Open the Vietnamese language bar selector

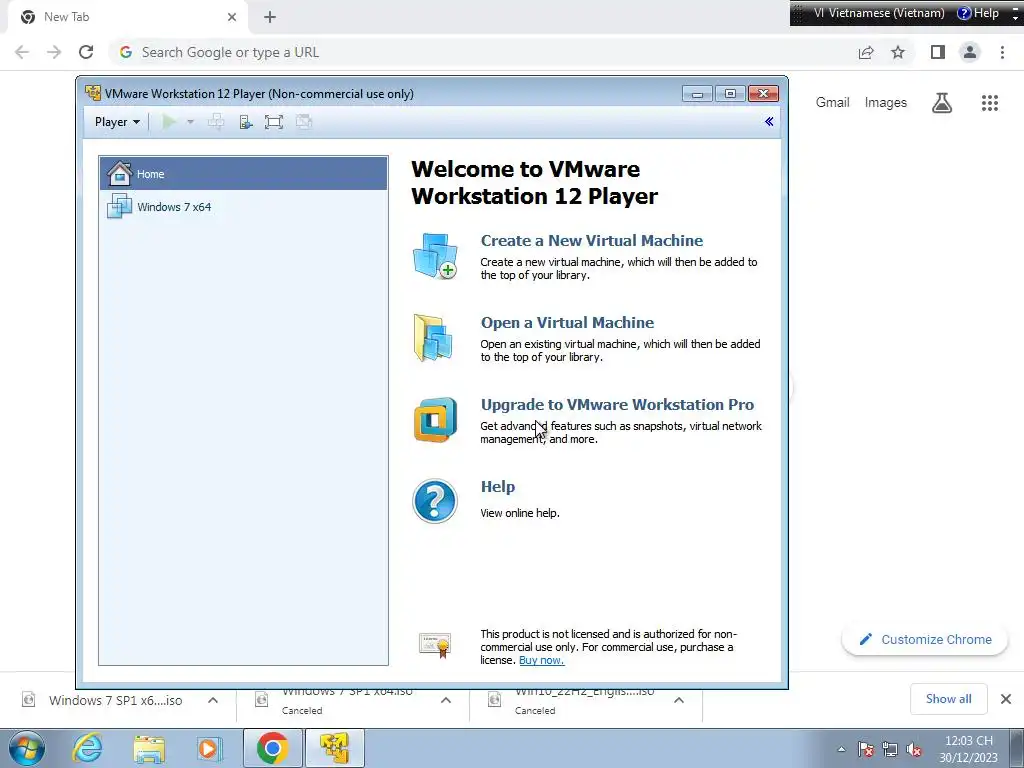(x=879, y=13)
